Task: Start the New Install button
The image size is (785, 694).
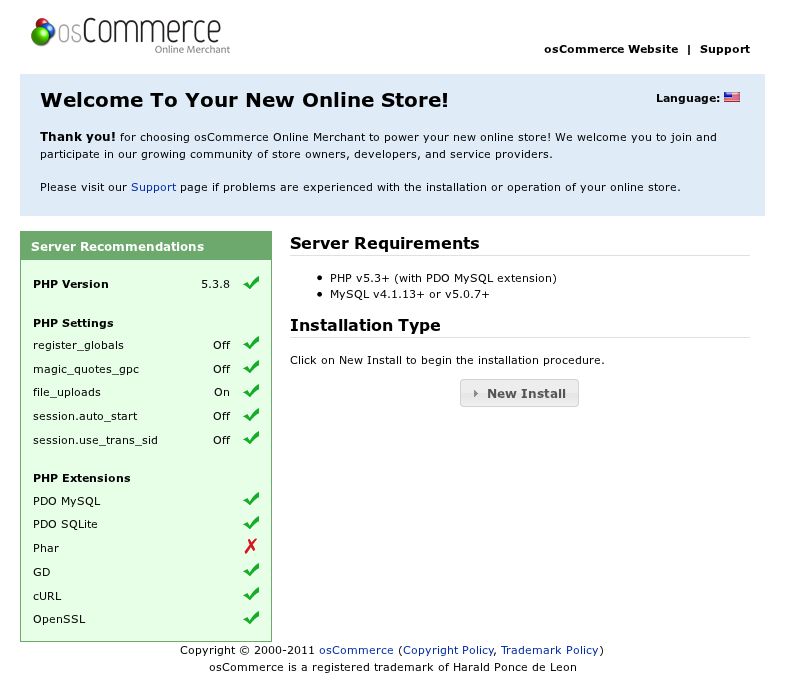Action: pyautogui.click(x=519, y=393)
